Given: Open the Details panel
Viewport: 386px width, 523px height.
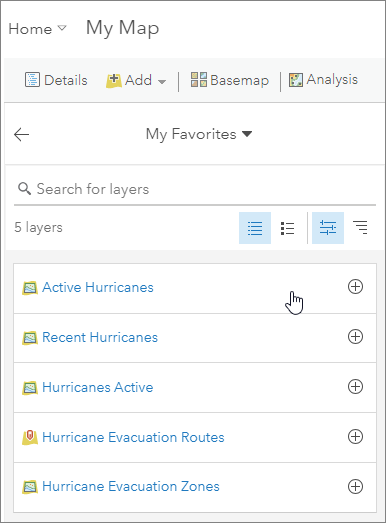Looking at the screenshot, I should pos(56,80).
